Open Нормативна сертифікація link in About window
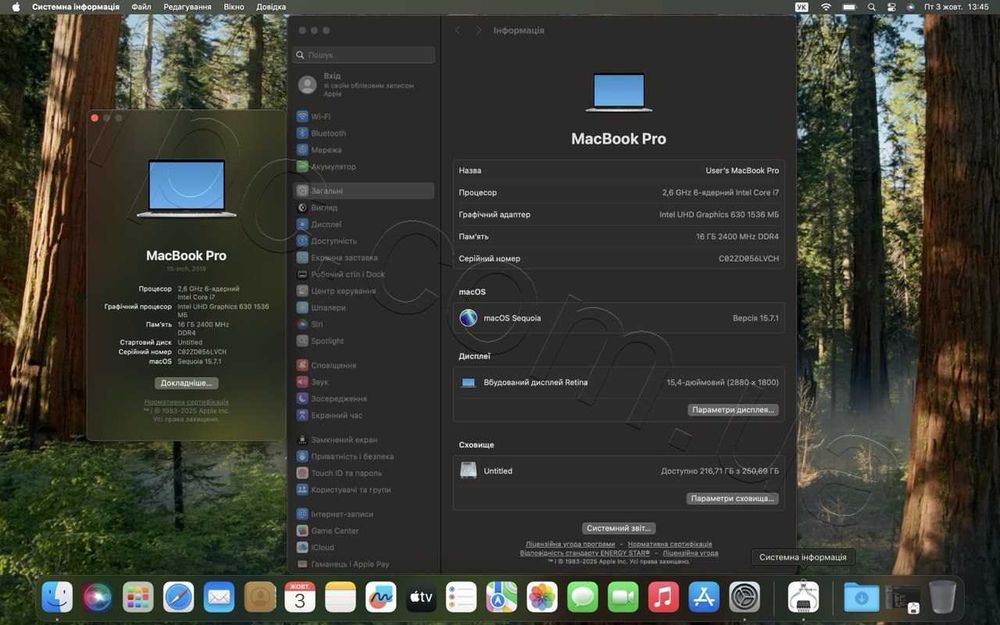Image resolution: width=1000 pixels, height=625 pixels. [186, 402]
